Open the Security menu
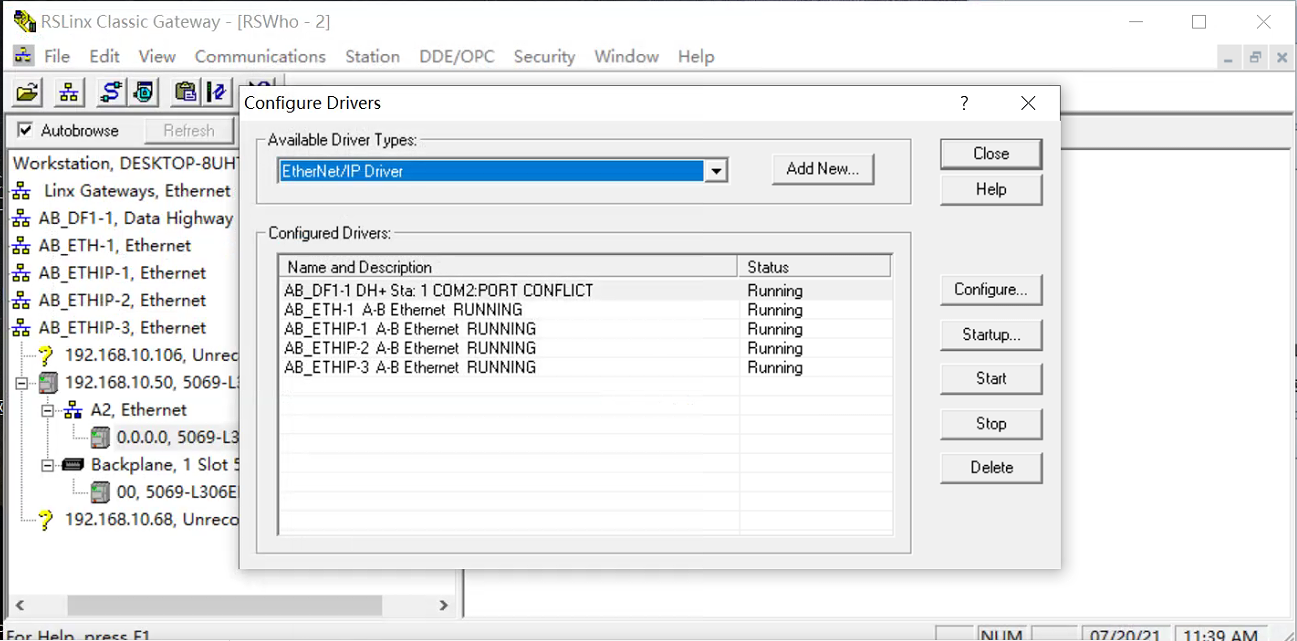The image size is (1297, 641). coord(544,56)
